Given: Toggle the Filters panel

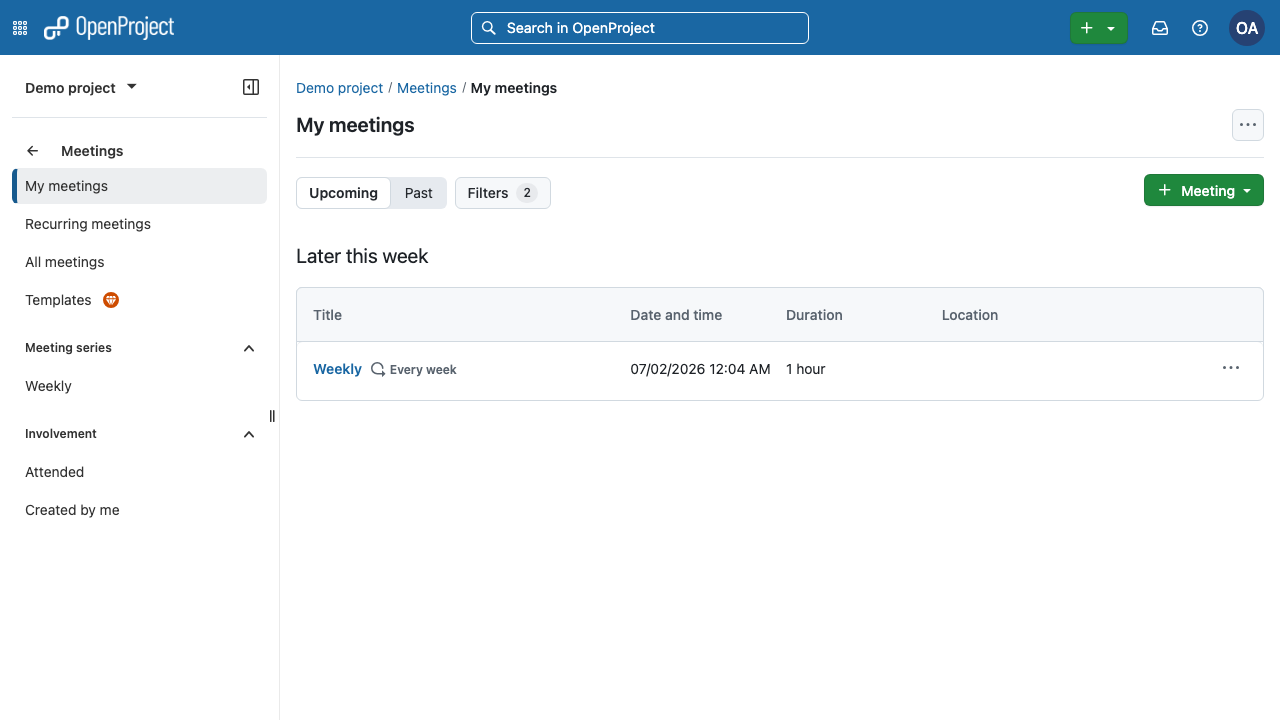Looking at the screenshot, I should click(x=503, y=193).
